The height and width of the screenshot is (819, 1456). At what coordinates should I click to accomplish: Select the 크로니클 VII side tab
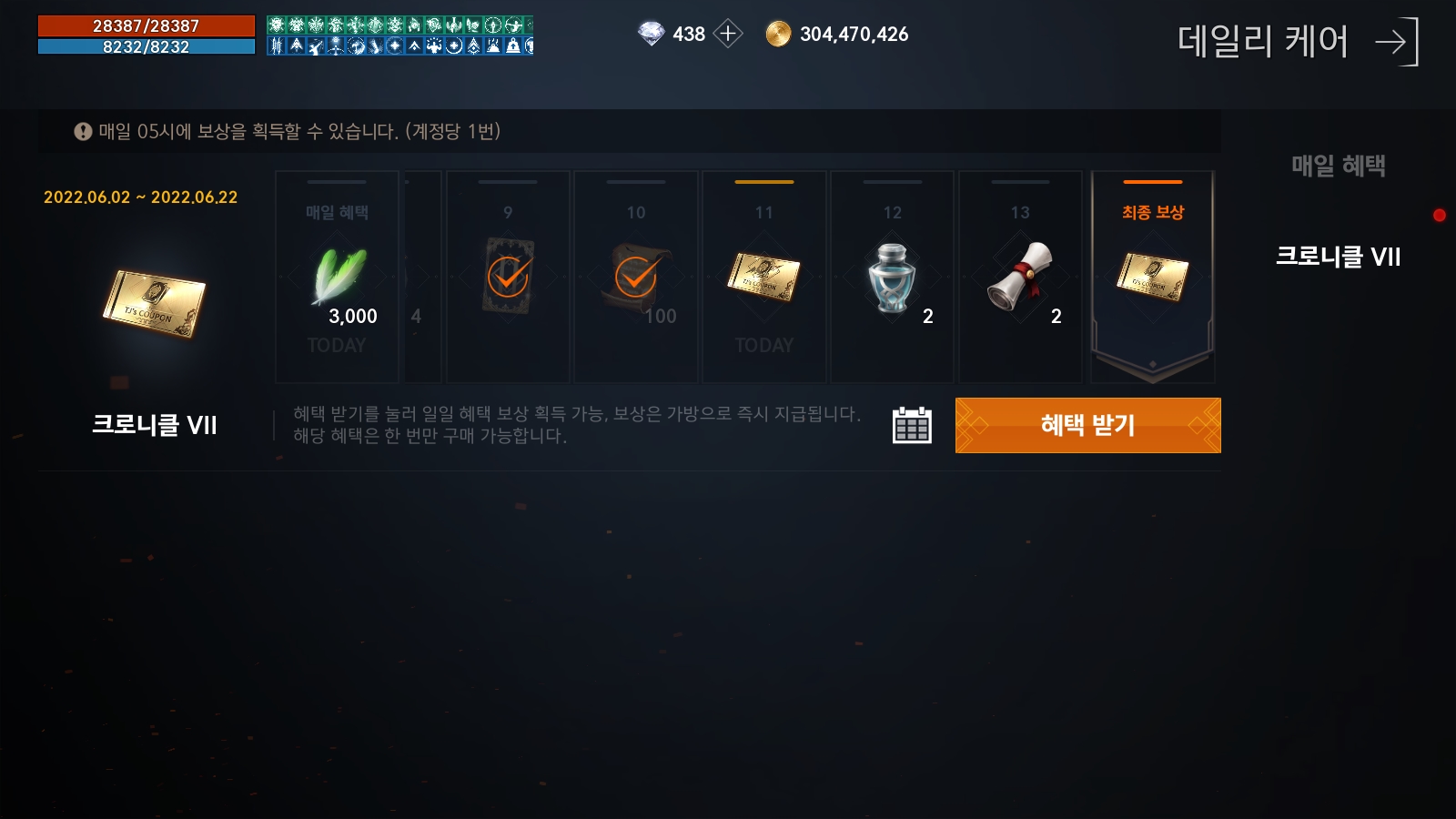[1339, 257]
